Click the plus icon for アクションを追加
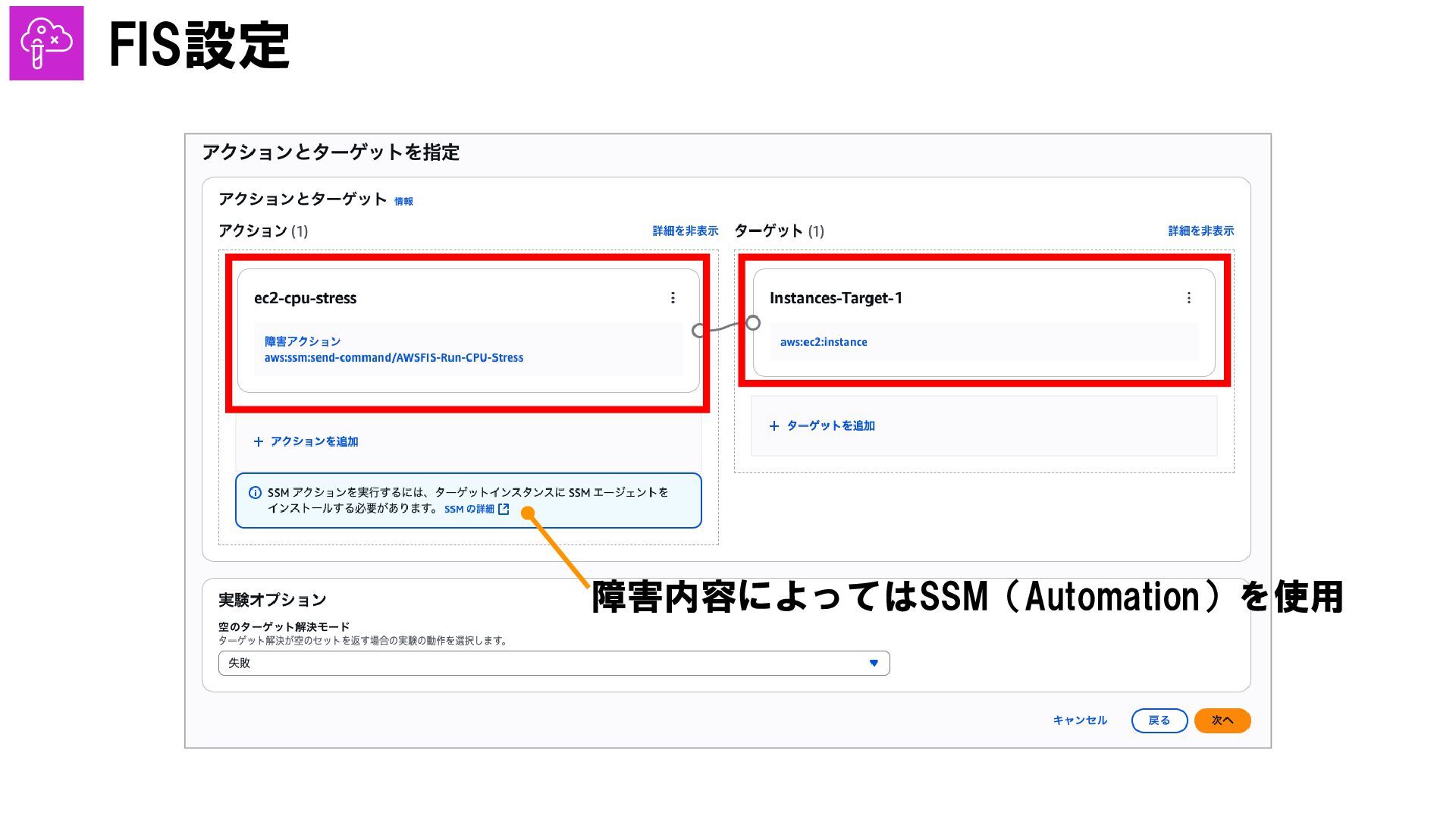 259,441
